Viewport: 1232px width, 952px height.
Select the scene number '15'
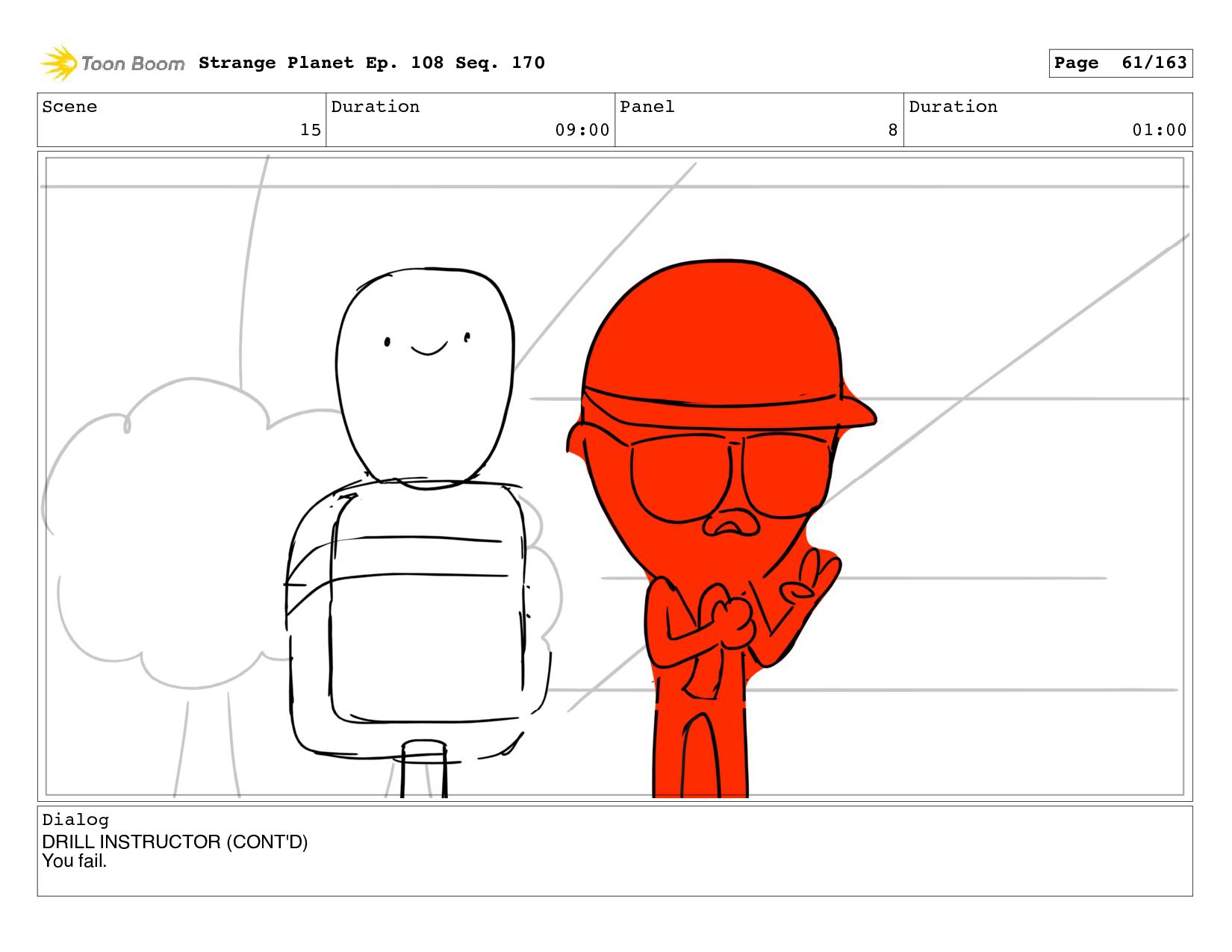pos(311,130)
